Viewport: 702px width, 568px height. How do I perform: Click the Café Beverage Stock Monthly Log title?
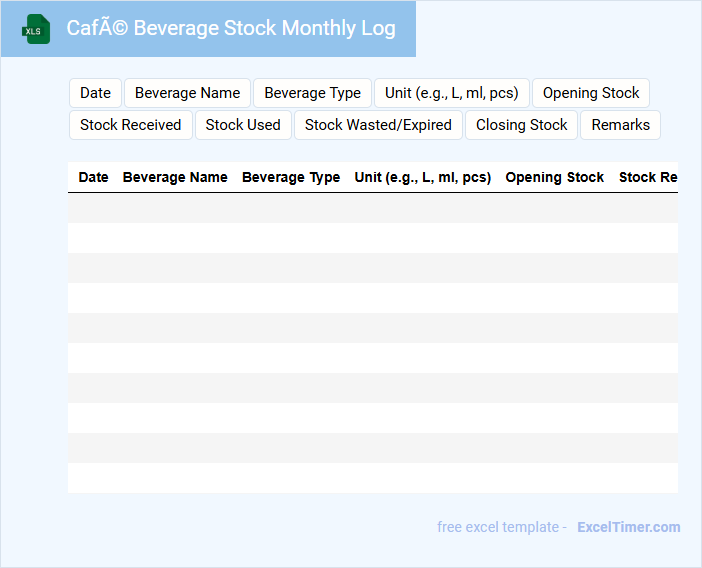(231, 28)
